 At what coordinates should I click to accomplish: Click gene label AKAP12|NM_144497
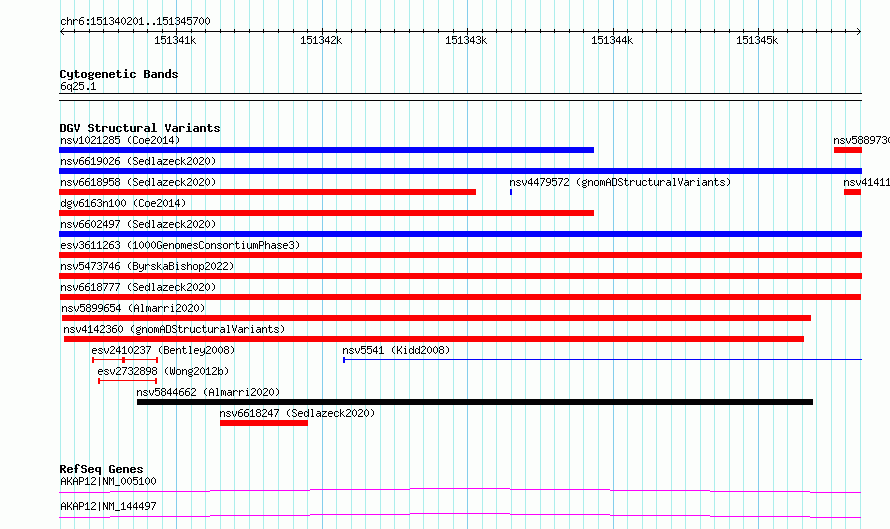108,506
